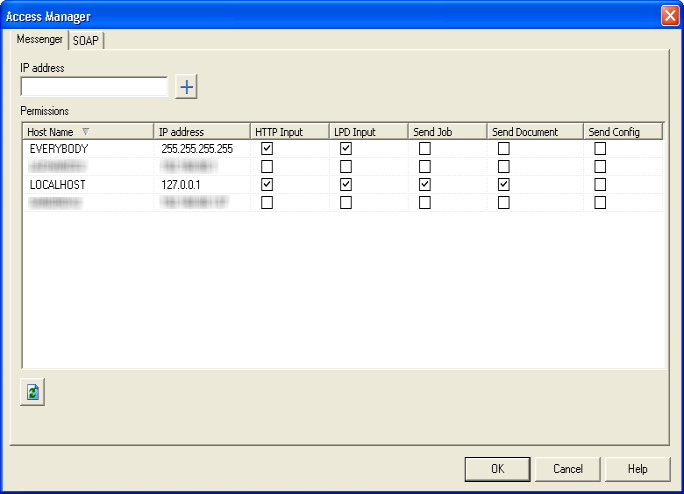Open Help for Access Manager
This screenshot has width=684, height=494.
[638, 468]
